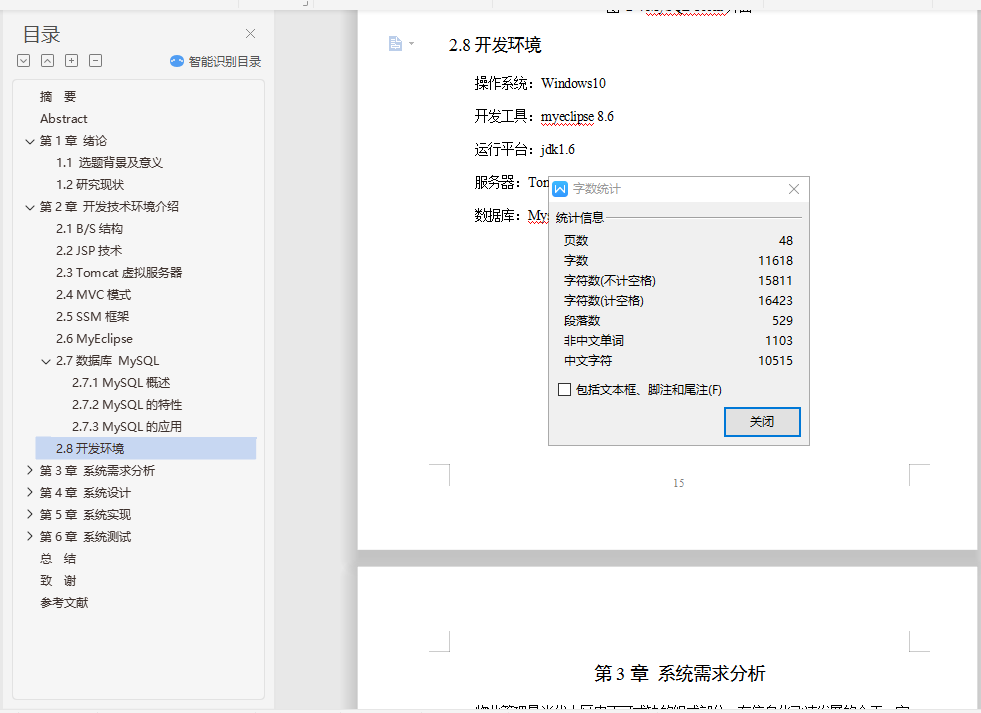
Task: Click the 中文字符 value 10515
Action: (x=775, y=361)
